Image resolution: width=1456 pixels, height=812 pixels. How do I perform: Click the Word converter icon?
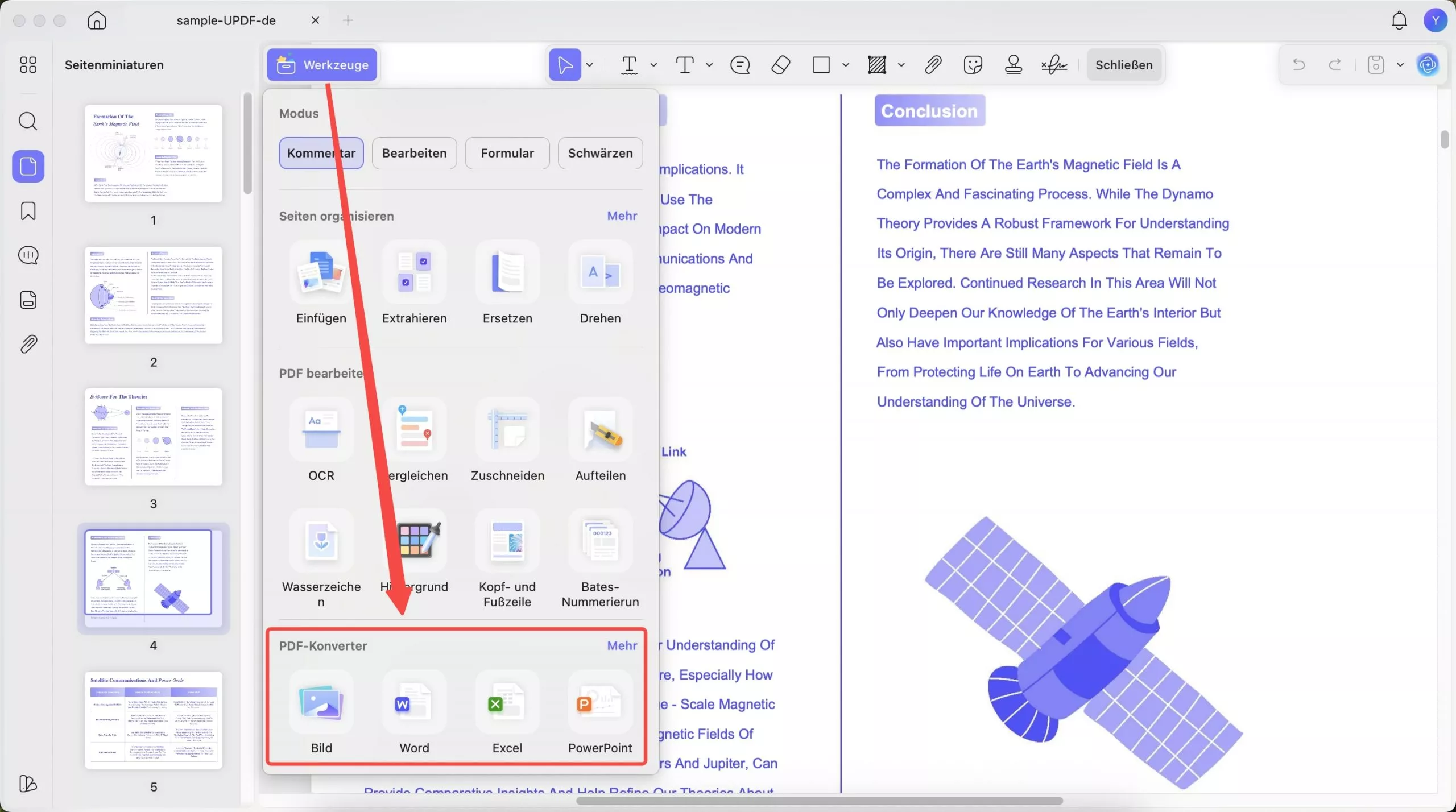coord(414,703)
